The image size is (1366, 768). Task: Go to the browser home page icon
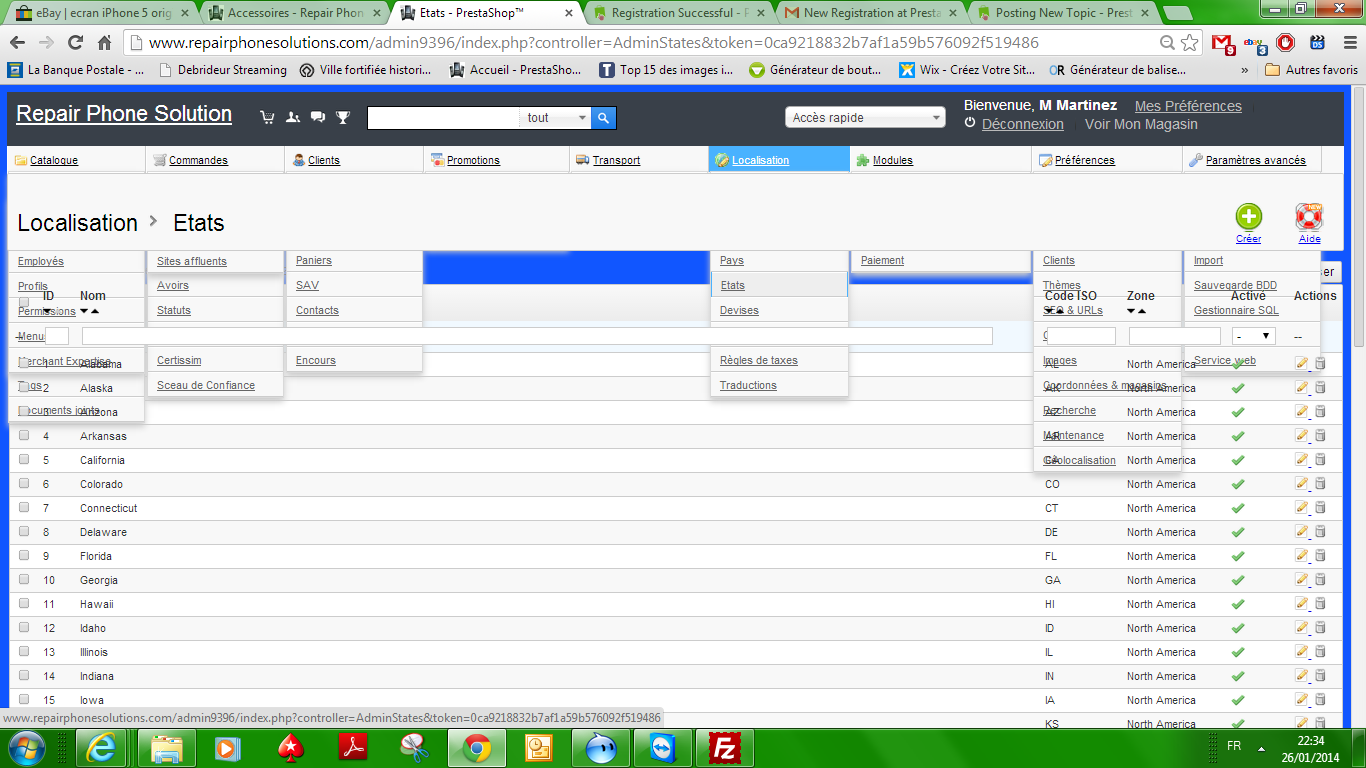click(x=104, y=43)
